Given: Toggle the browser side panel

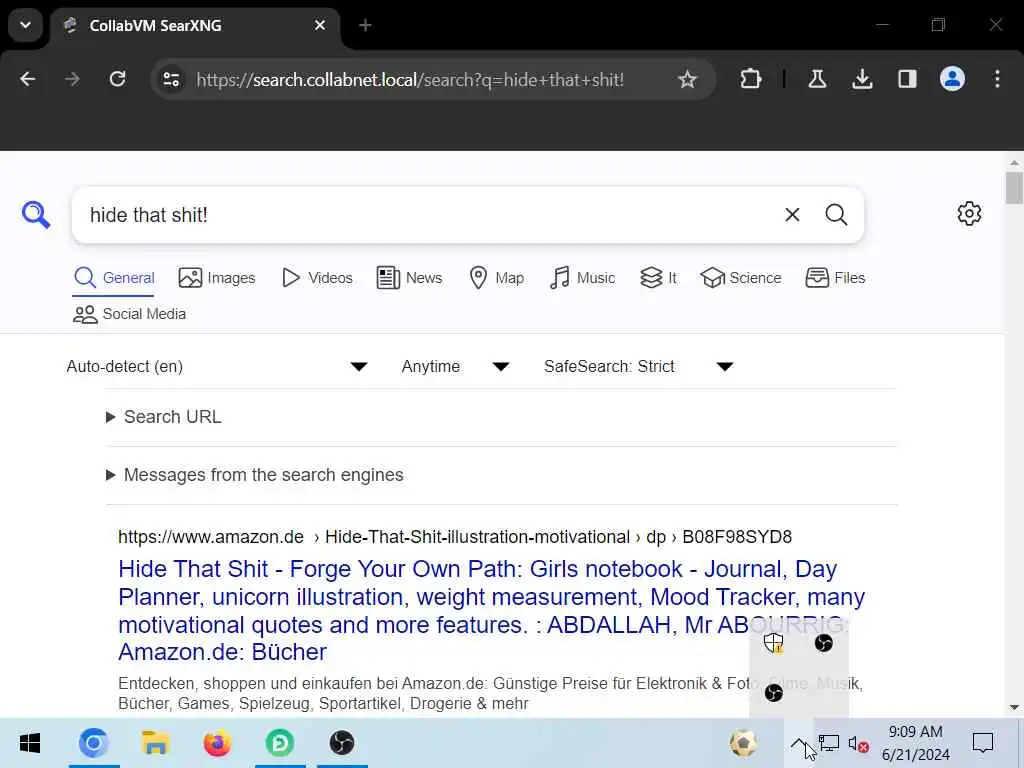Looking at the screenshot, I should click(x=907, y=79).
